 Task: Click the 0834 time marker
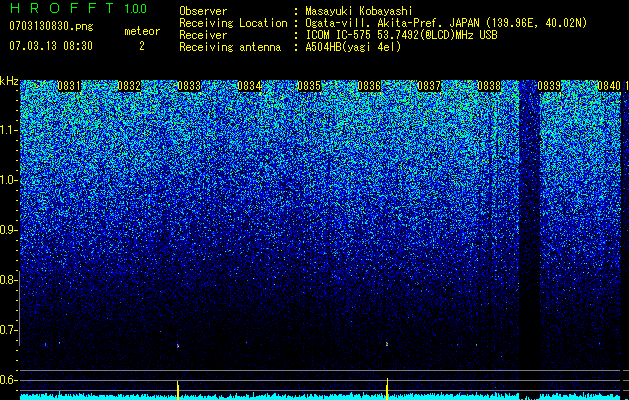[249, 86]
